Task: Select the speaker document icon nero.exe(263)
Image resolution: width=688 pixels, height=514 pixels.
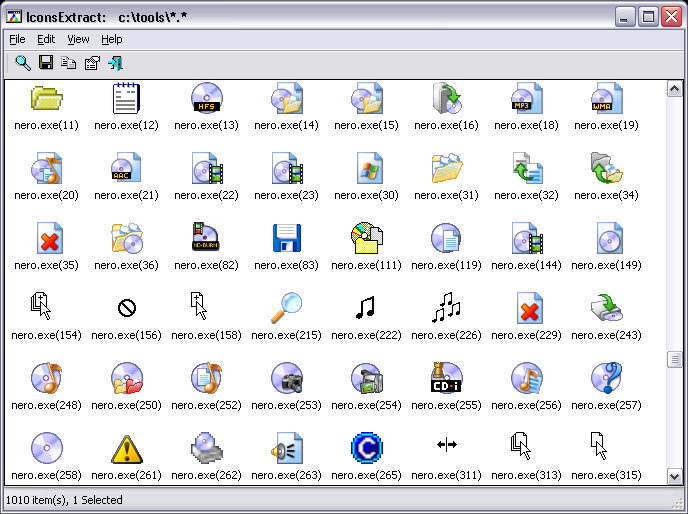Action: click(287, 448)
